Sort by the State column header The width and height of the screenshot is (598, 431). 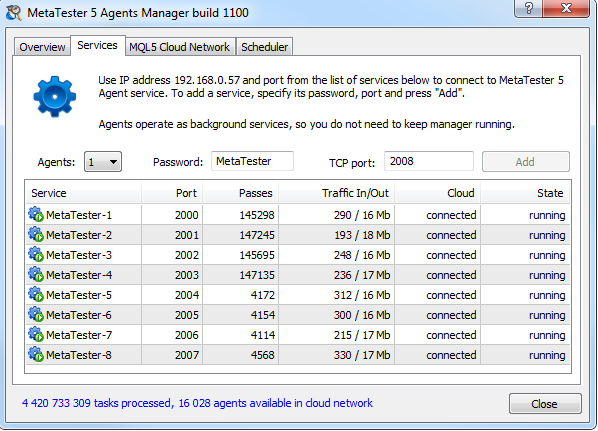(525, 193)
